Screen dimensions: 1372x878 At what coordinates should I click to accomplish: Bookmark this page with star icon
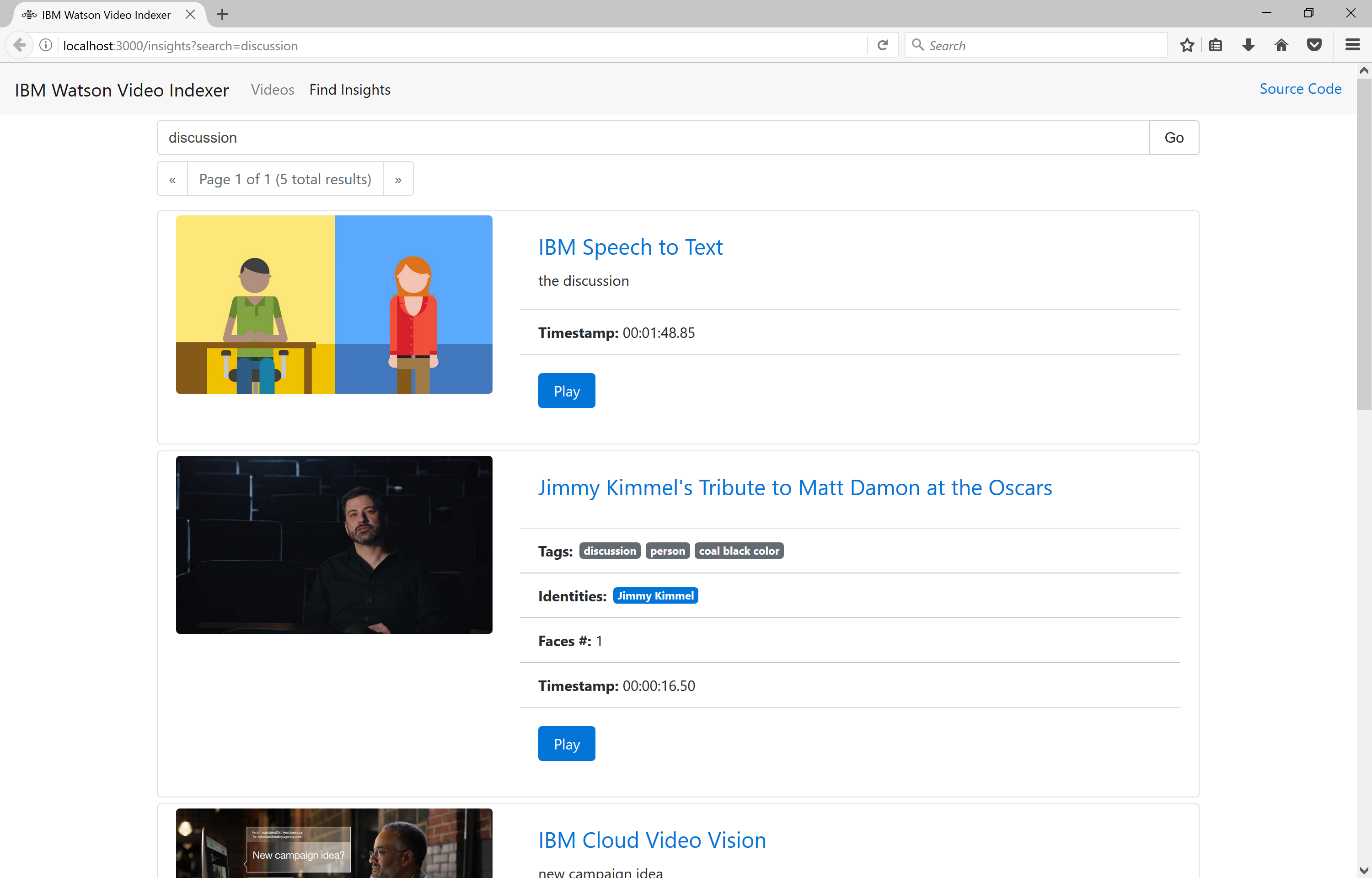pyautogui.click(x=1187, y=45)
